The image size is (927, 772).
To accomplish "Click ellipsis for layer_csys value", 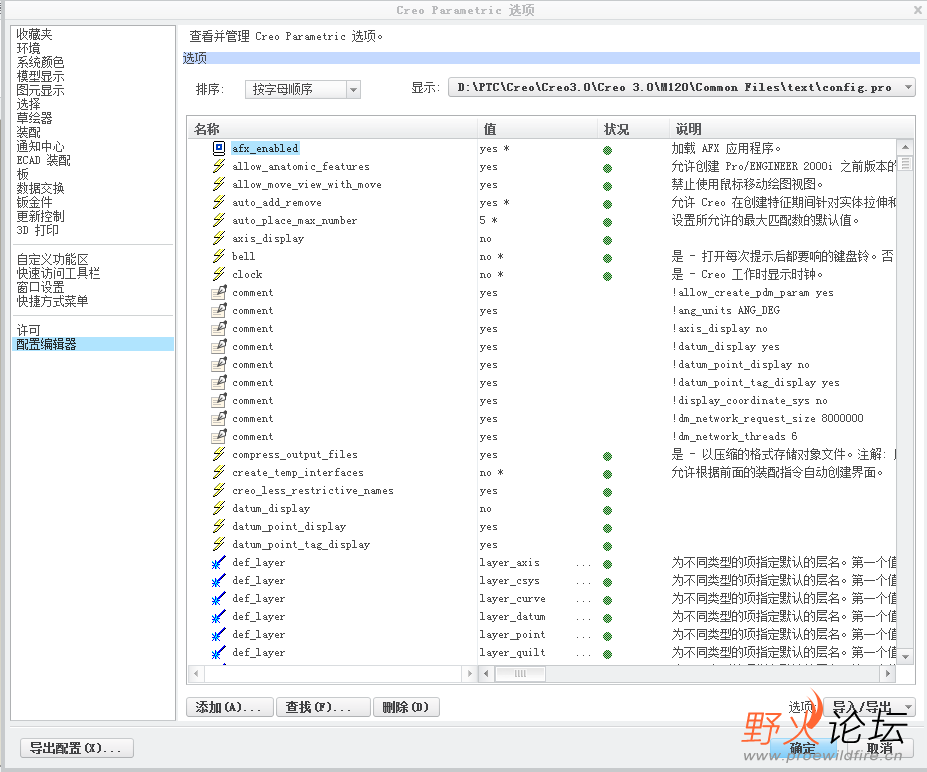I will coord(583,582).
